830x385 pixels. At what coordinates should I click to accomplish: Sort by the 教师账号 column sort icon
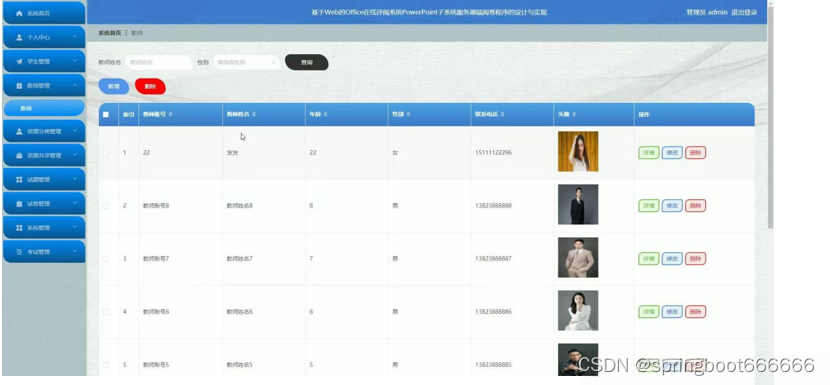coord(170,114)
